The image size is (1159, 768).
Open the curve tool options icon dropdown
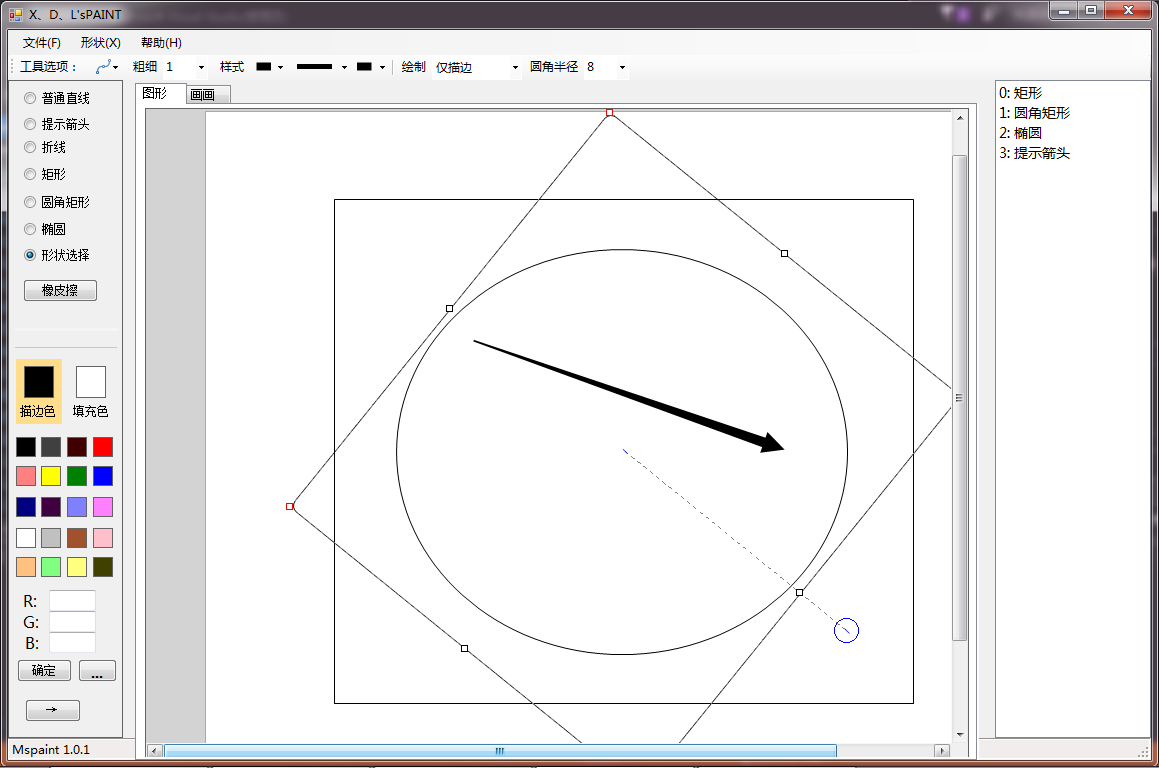106,67
